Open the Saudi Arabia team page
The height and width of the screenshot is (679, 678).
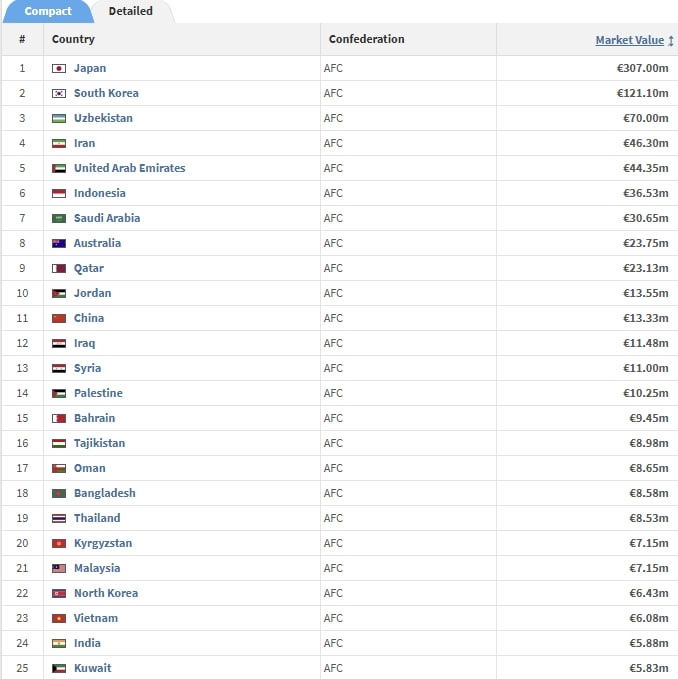tap(107, 218)
